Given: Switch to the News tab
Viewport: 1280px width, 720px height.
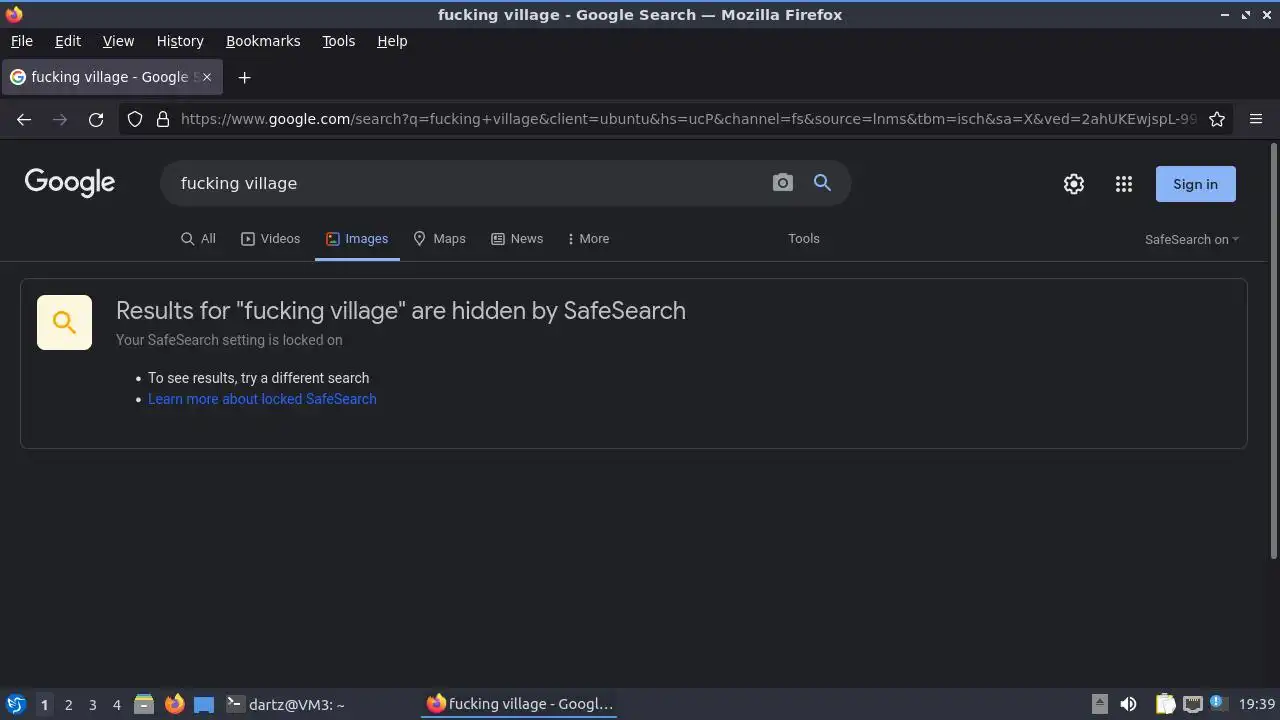Looking at the screenshot, I should point(517,239).
